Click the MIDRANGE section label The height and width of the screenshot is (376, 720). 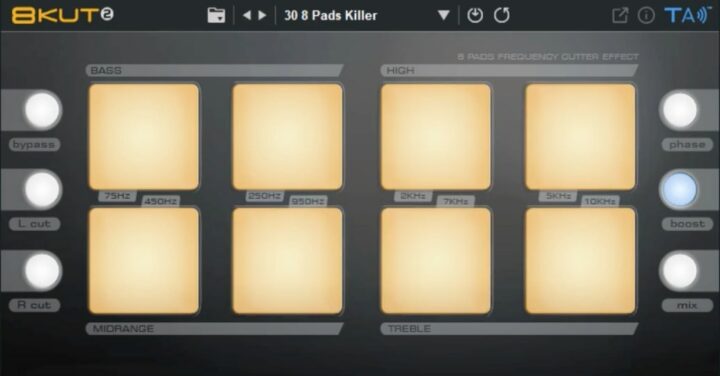pos(123,329)
